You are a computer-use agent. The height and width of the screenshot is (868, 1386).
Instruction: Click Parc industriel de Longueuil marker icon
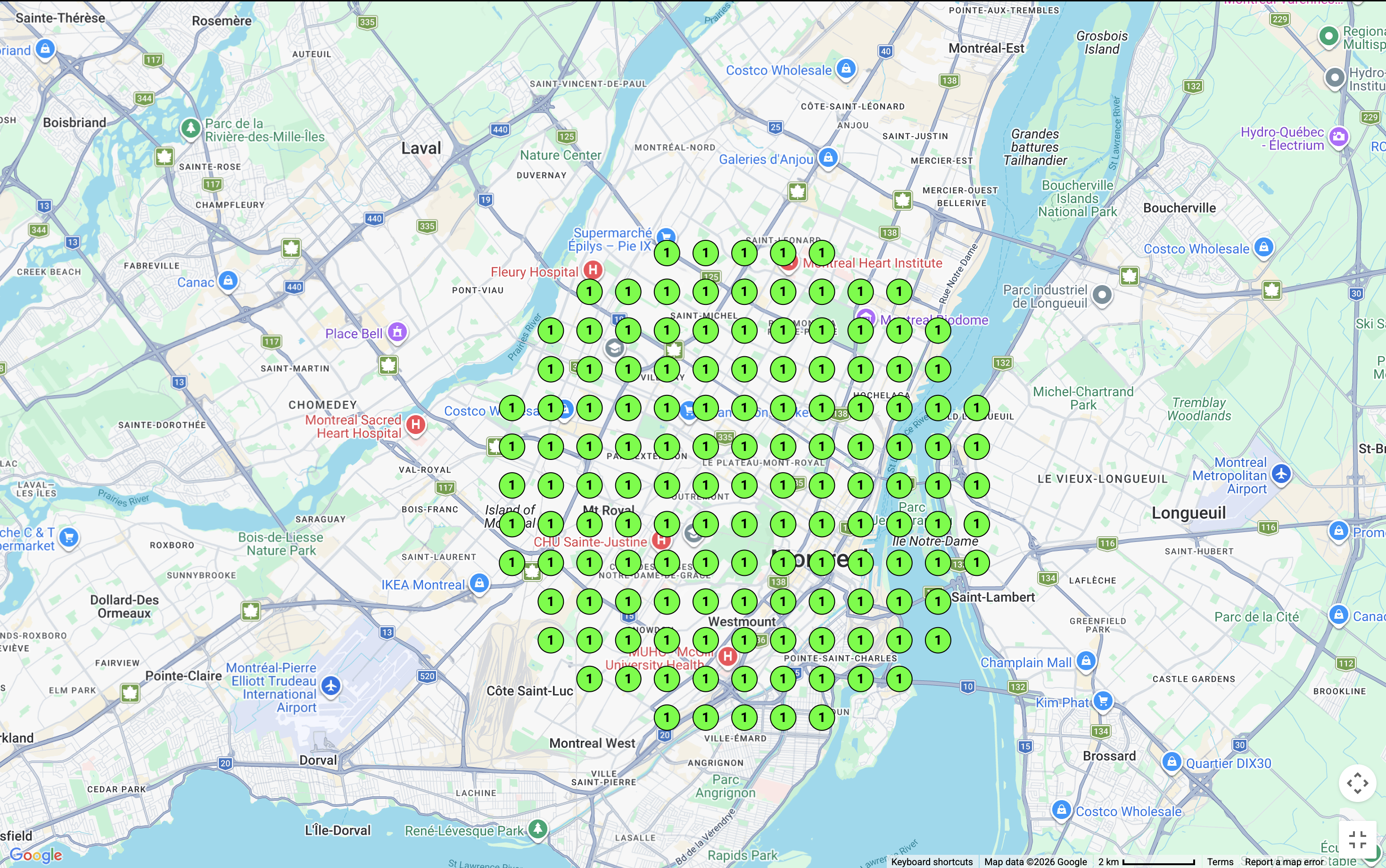[x=1102, y=295]
